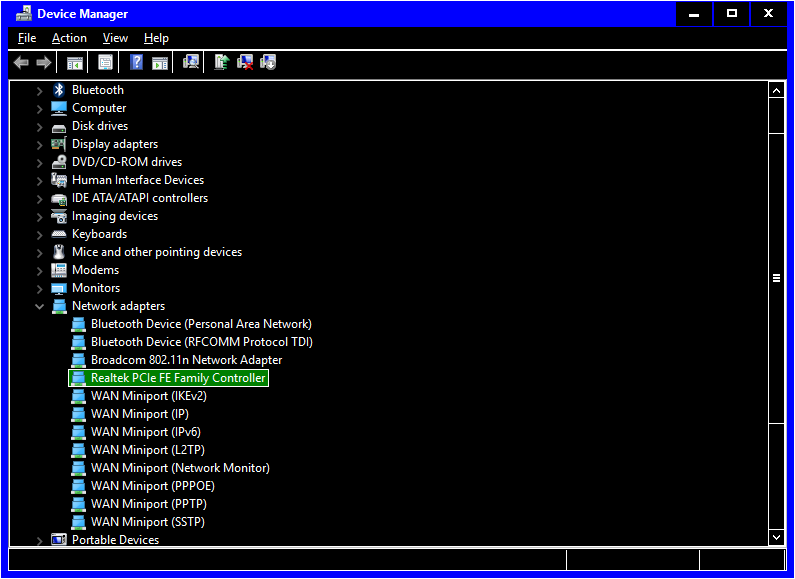795x579 pixels.
Task: Maximize the Device Manager window
Action: (732, 14)
